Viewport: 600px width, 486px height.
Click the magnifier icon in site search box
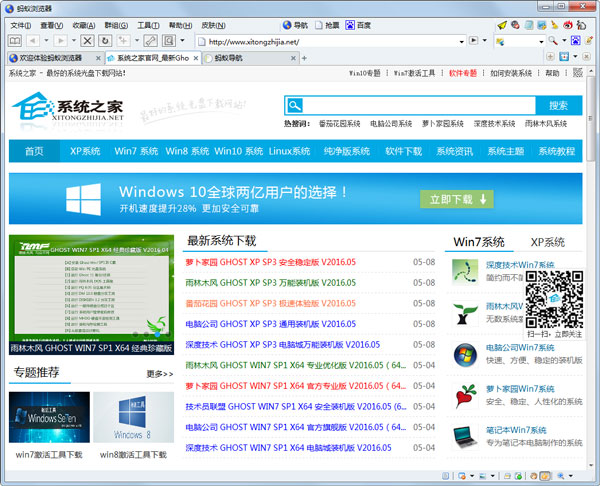click(x=293, y=105)
